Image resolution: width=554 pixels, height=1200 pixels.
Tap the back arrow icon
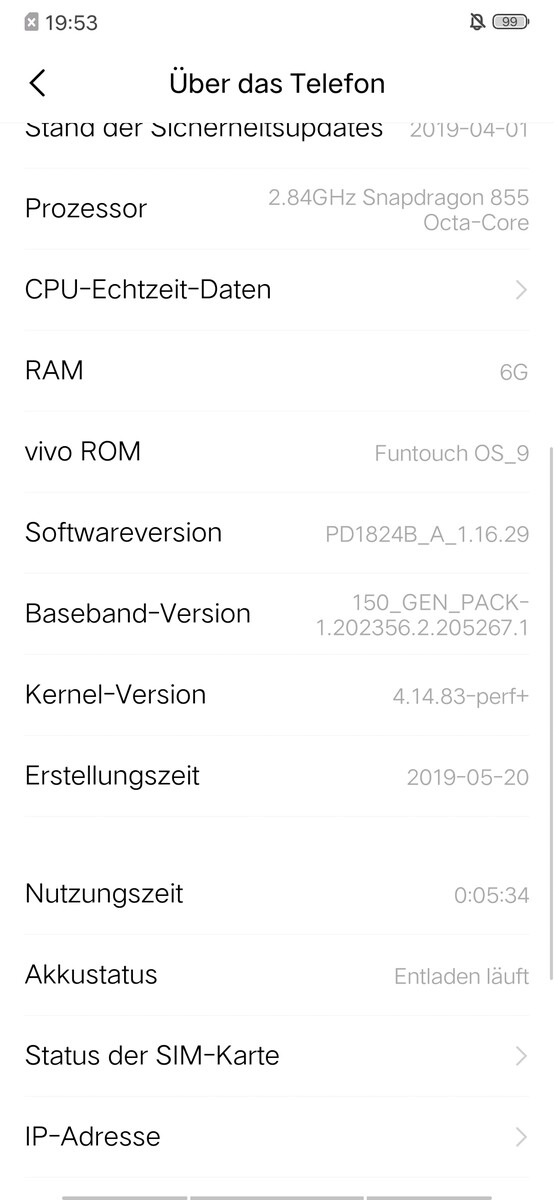click(38, 83)
